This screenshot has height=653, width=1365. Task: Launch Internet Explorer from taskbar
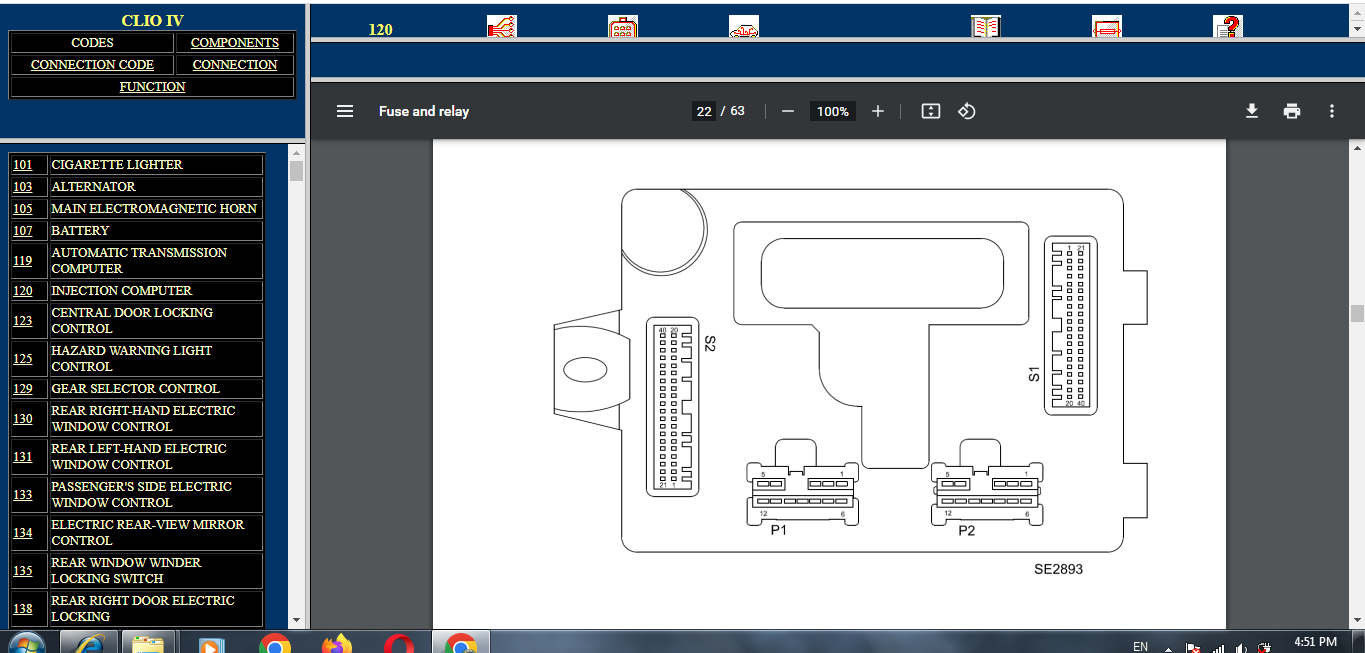click(x=89, y=643)
